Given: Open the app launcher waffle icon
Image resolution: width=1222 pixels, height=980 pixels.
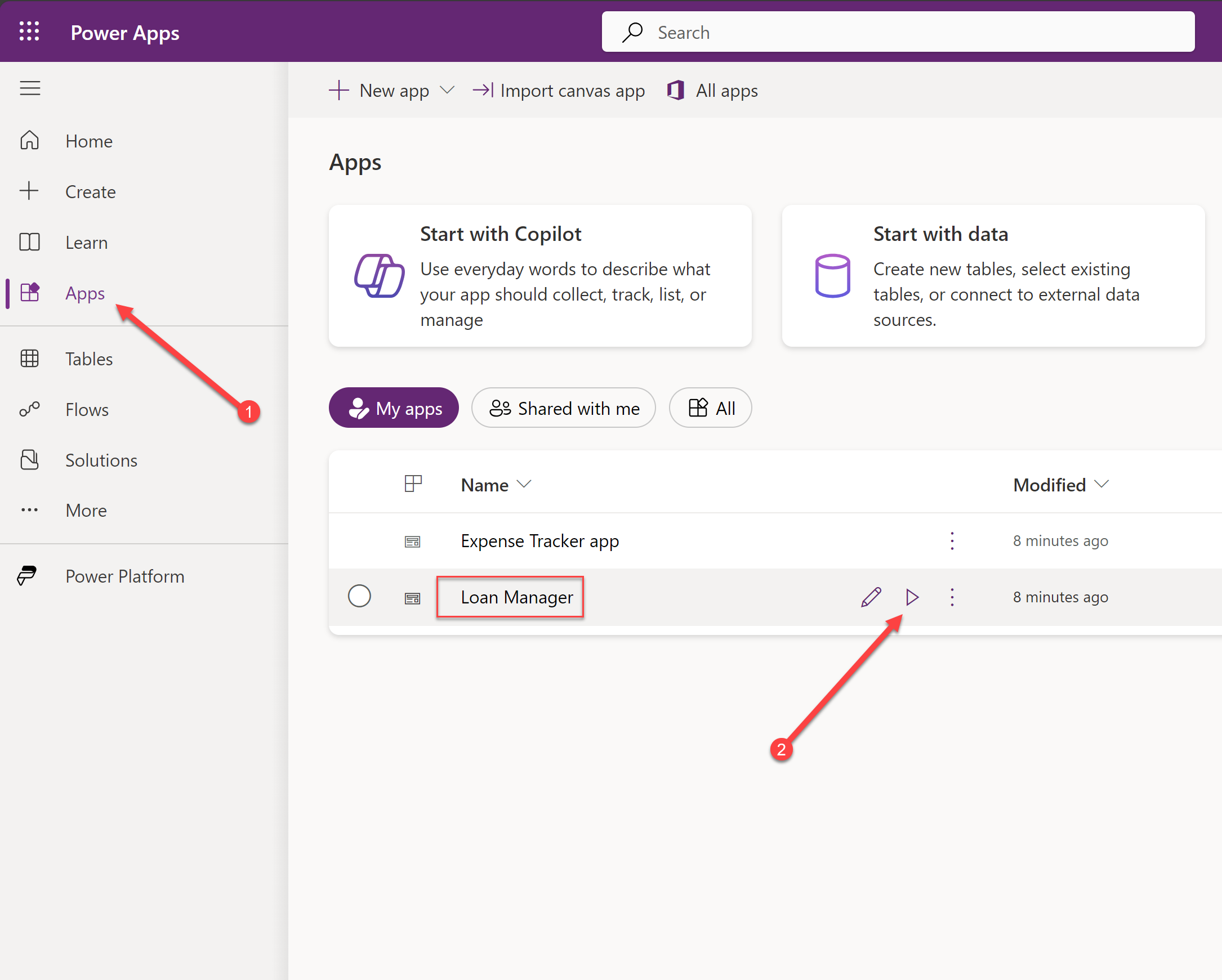Looking at the screenshot, I should 29,32.
